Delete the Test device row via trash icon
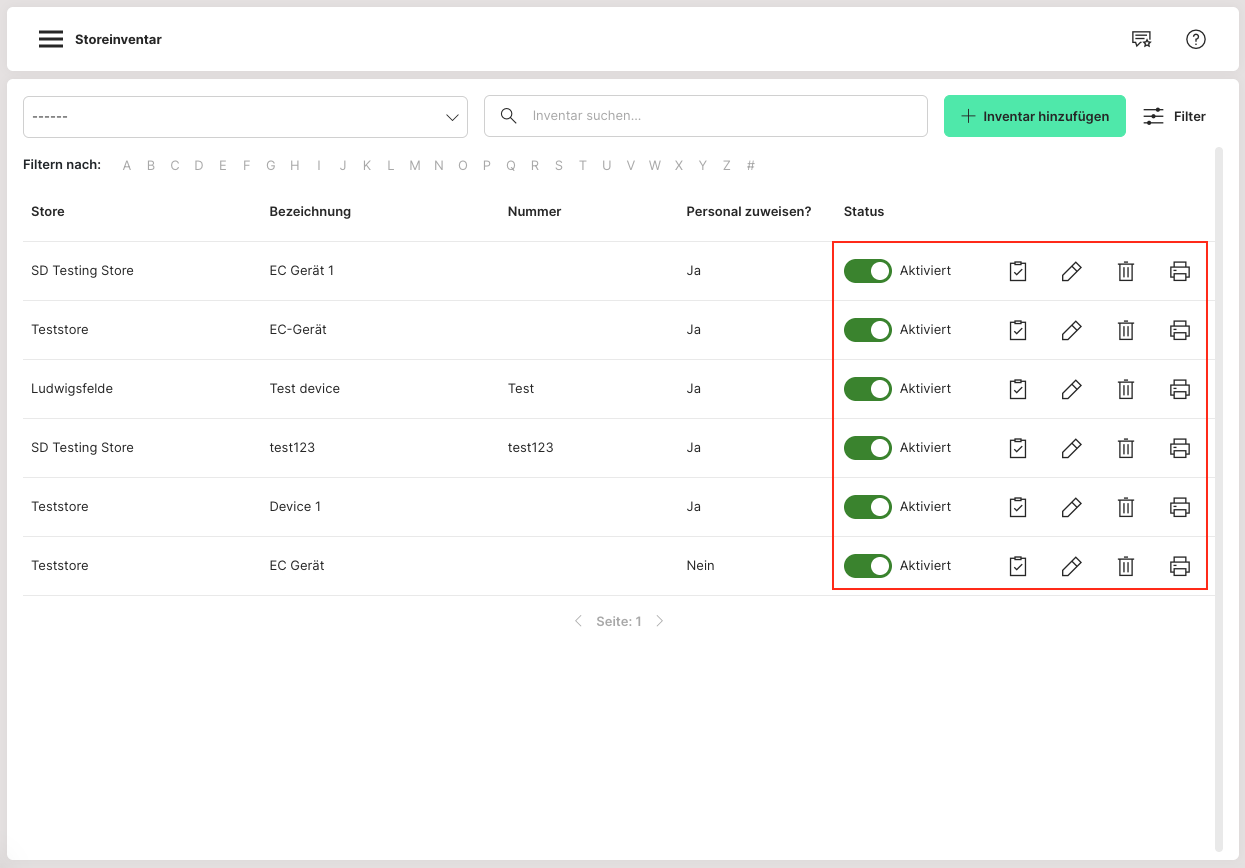1245x868 pixels. pyautogui.click(x=1125, y=389)
